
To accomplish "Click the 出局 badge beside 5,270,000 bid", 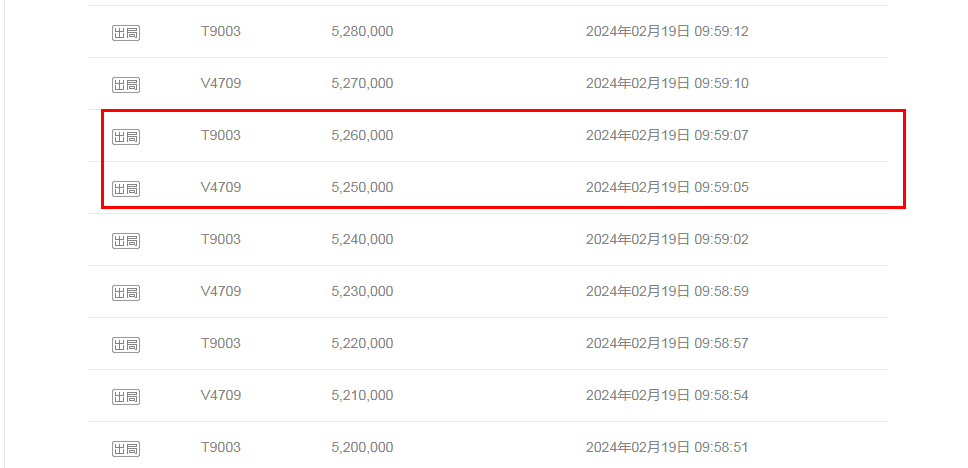I will click(126, 84).
